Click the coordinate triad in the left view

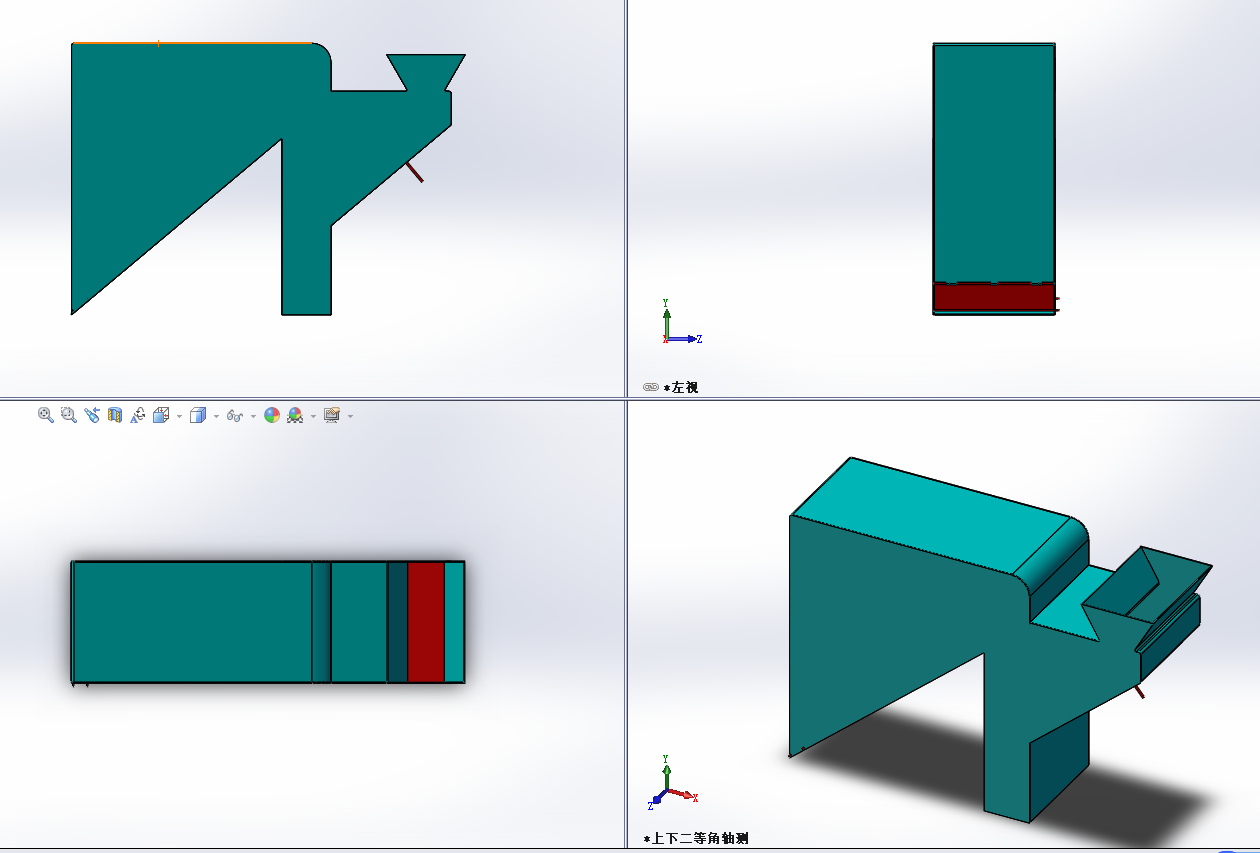tap(681, 322)
